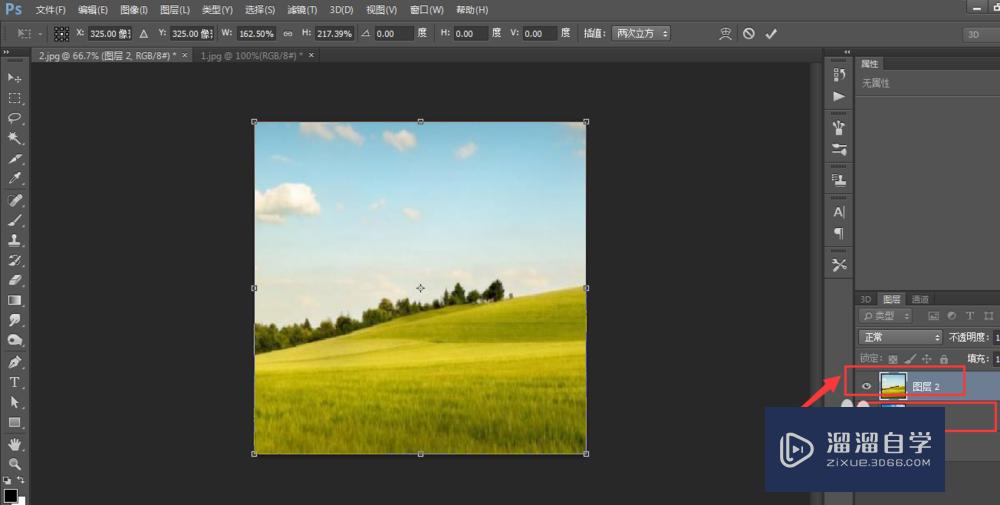Expand the toolbox with the double-arrow
Image resolution: width=1000 pixels, height=505 pixels.
pos(6,52)
